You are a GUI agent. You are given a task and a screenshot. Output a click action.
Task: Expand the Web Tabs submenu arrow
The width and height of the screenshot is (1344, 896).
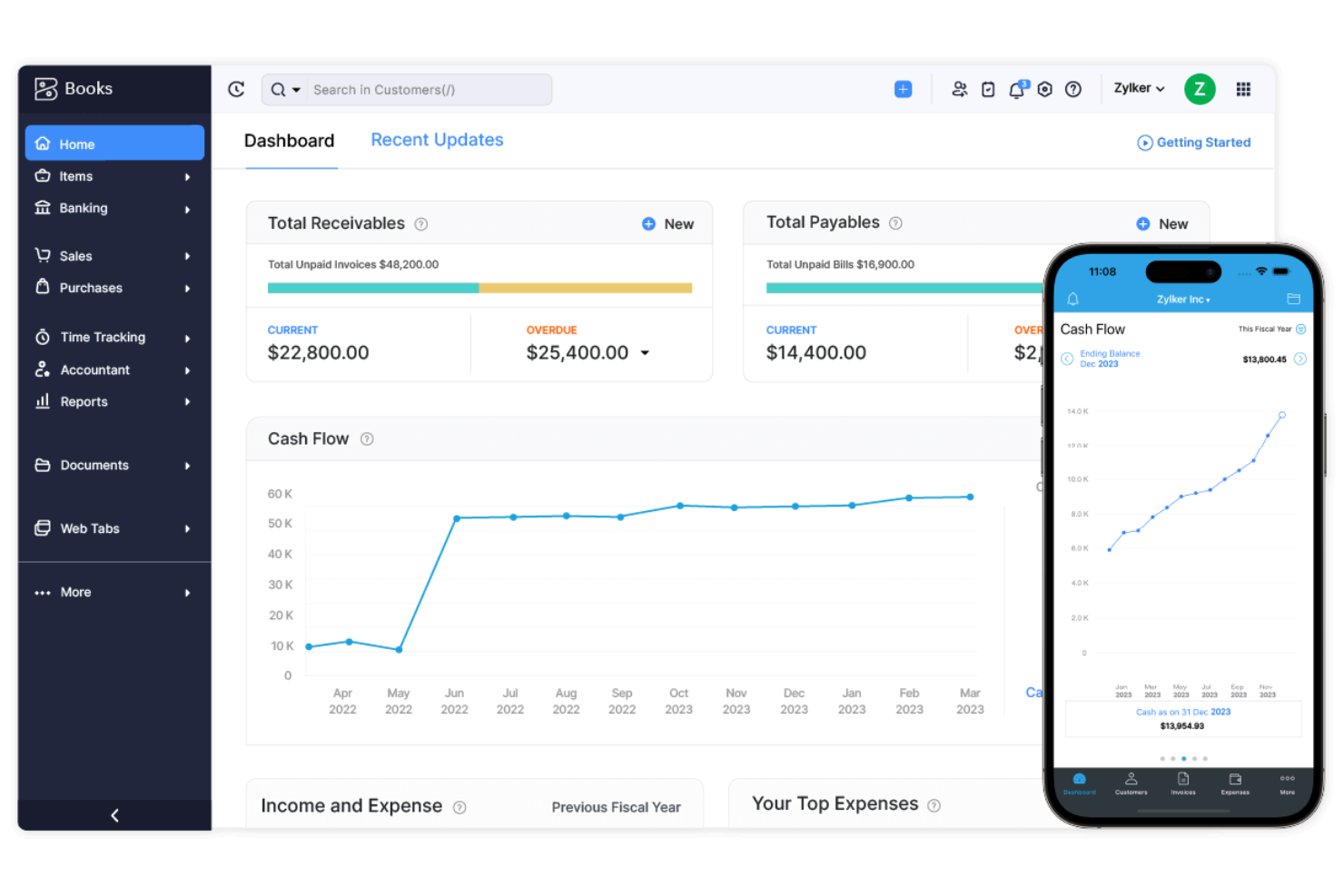(x=188, y=529)
